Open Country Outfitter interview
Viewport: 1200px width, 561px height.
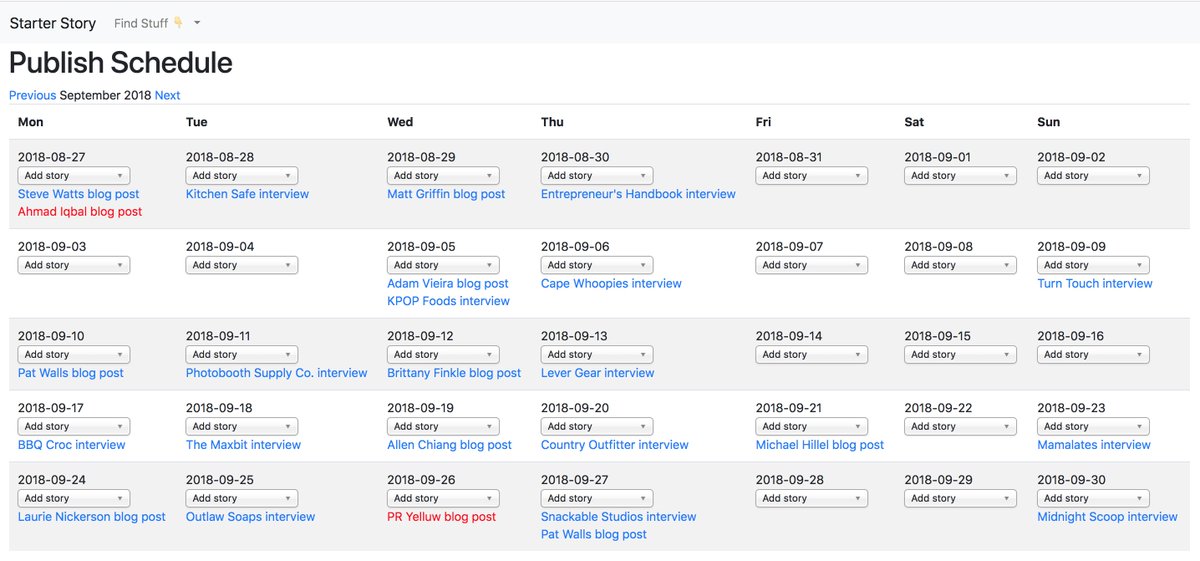615,445
